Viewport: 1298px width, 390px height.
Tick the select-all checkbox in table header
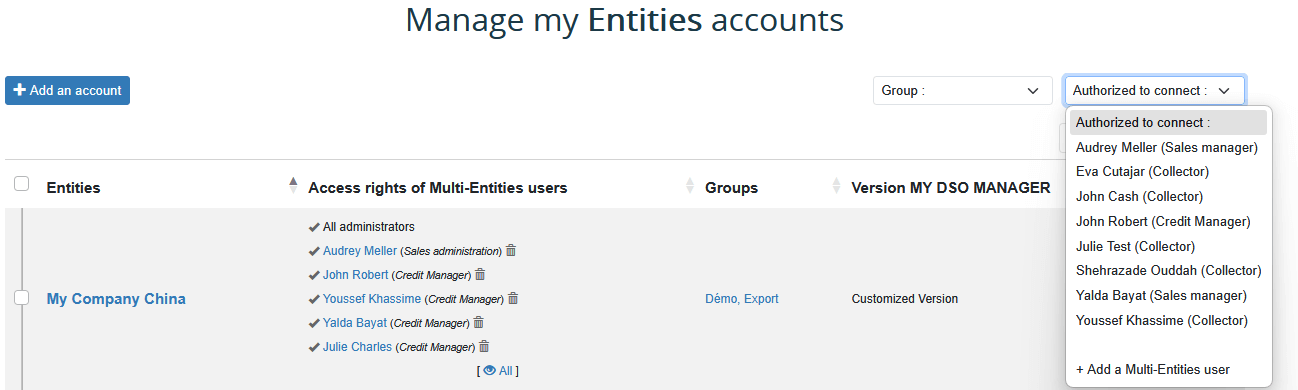[x=21, y=183]
